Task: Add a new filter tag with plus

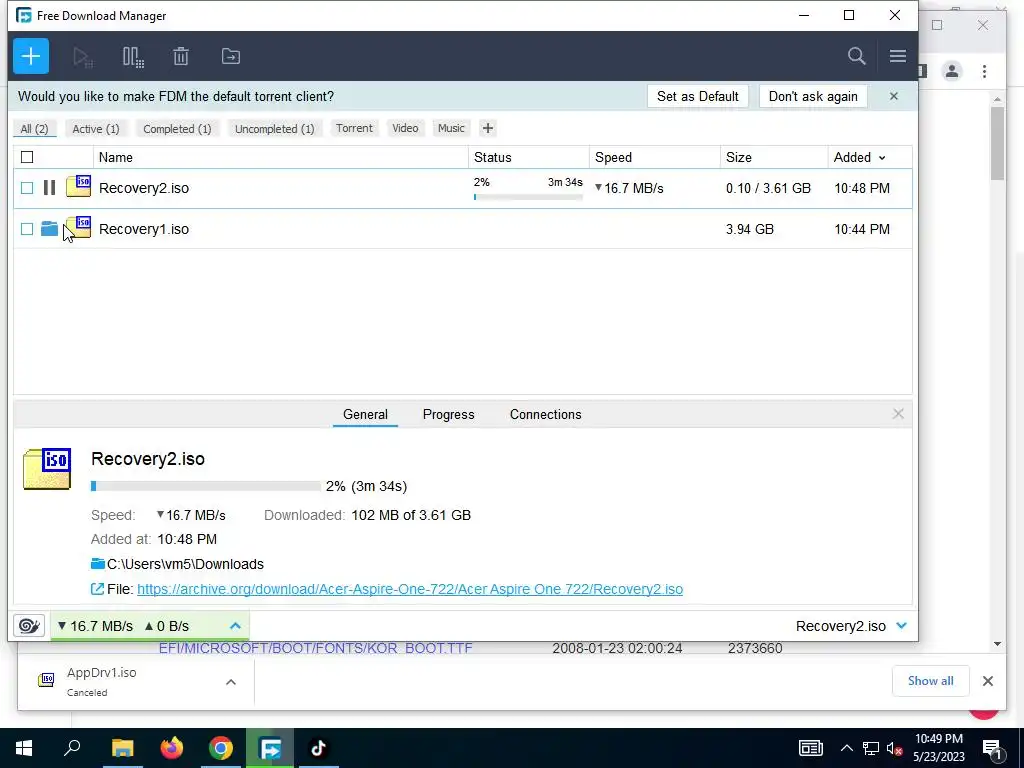Action: 487,129
